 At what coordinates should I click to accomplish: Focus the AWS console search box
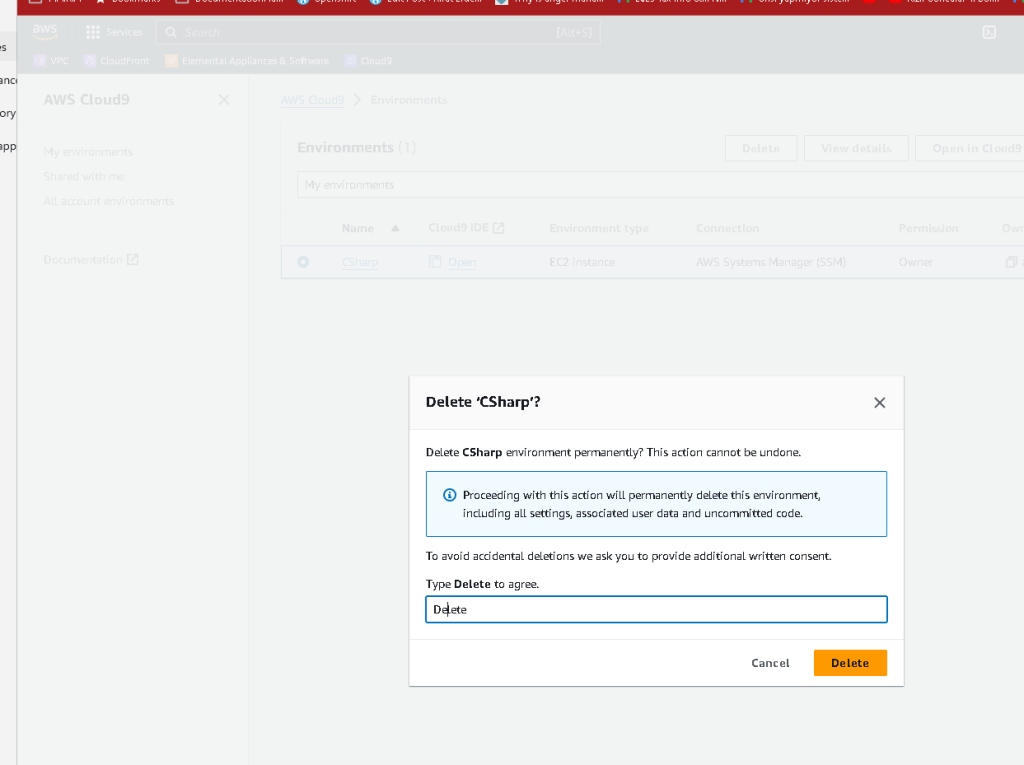pyautogui.click(x=377, y=32)
